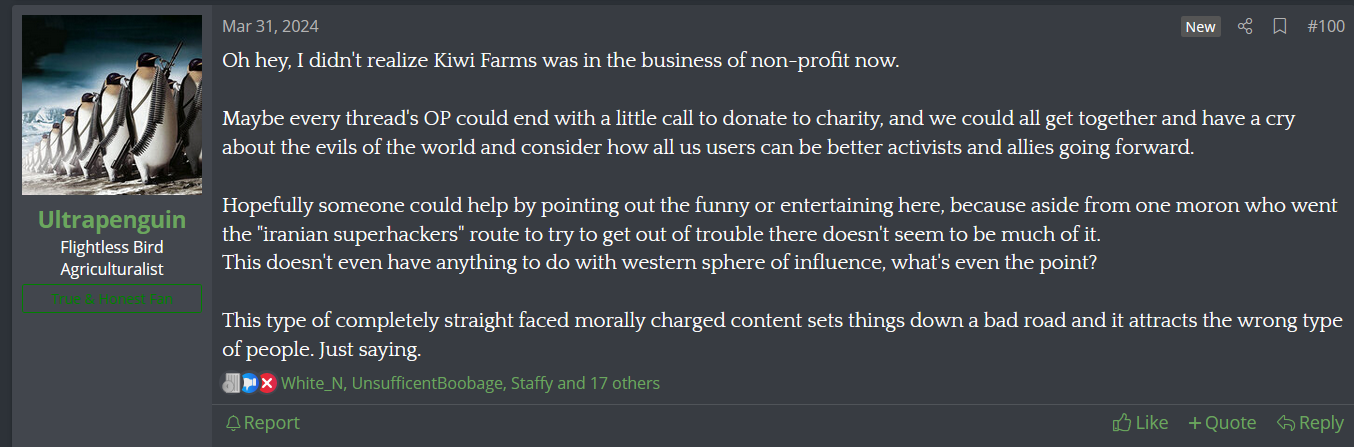
Task: Open the Ultrapenguin username profile link
Action: pos(112,220)
